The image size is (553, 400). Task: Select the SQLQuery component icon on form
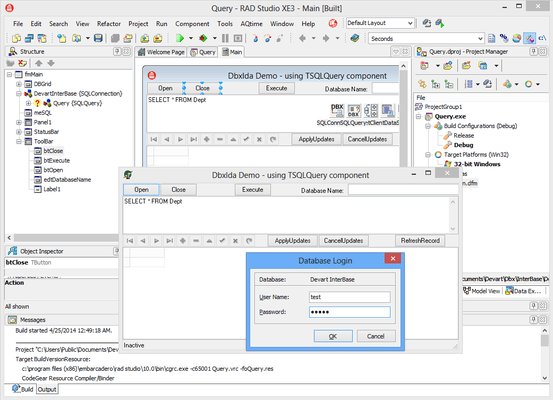pos(354,110)
